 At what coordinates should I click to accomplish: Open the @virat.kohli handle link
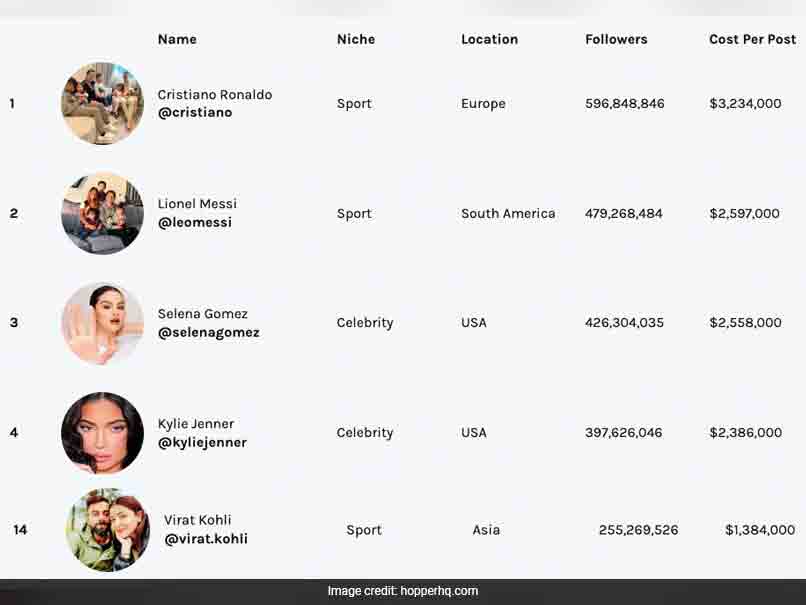[206, 539]
